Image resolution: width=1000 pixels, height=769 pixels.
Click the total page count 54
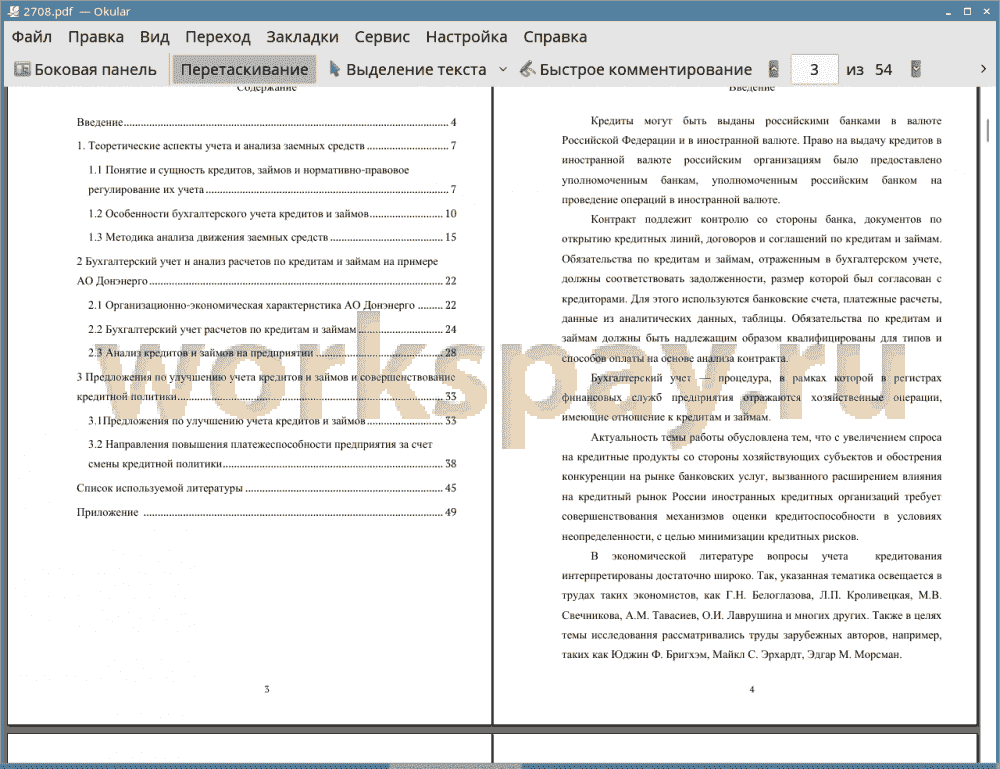(883, 70)
